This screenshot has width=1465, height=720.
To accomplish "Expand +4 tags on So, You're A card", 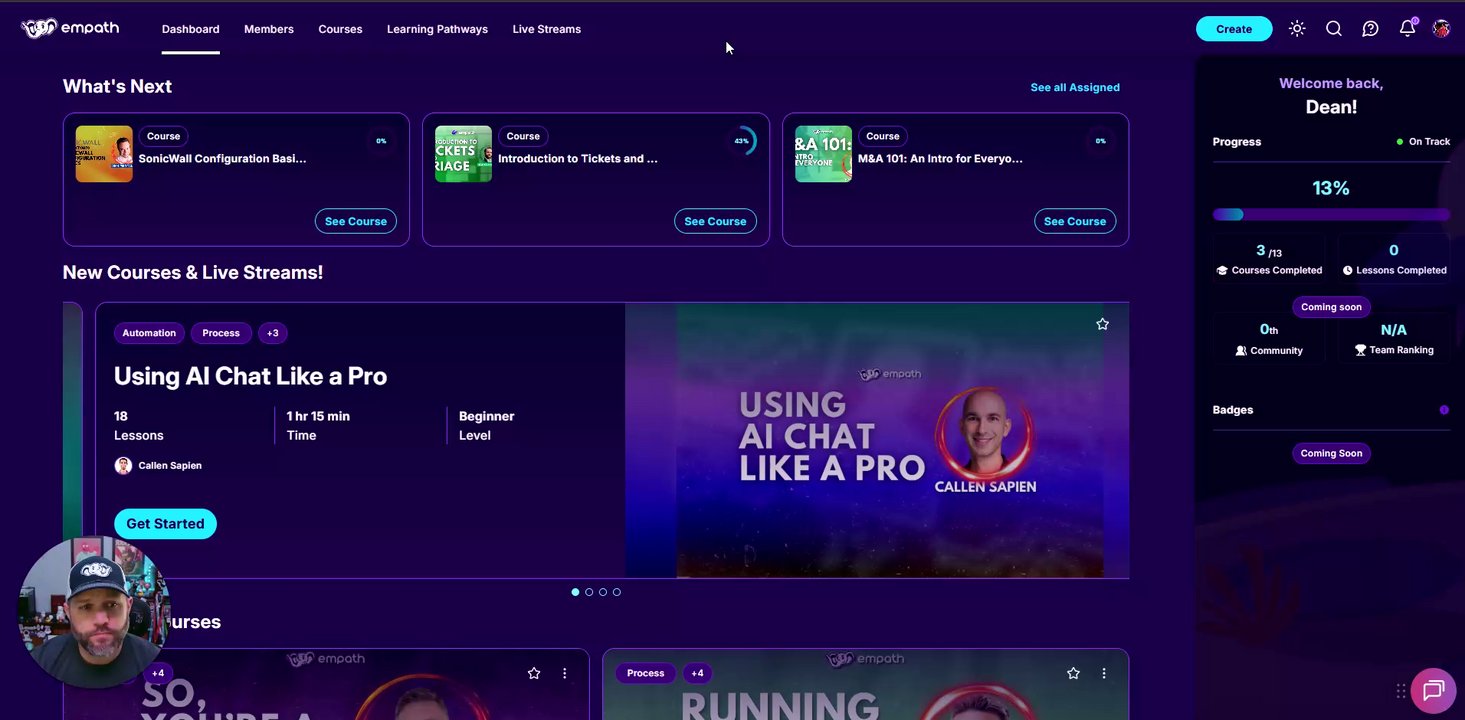I will pos(158,673).
